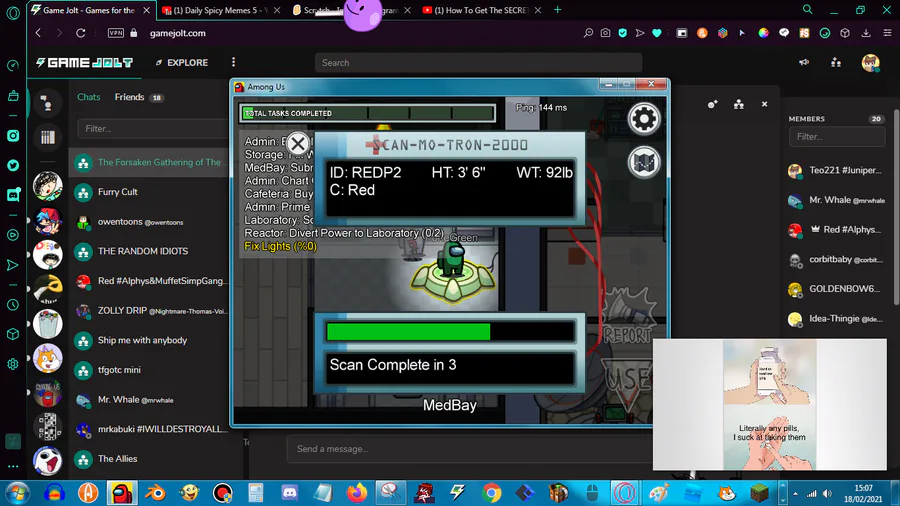Screen dimensions: 900x506
Task: Select member Idea-Thingie in members list
Action: pyautogui.click(x=837, y=319)
